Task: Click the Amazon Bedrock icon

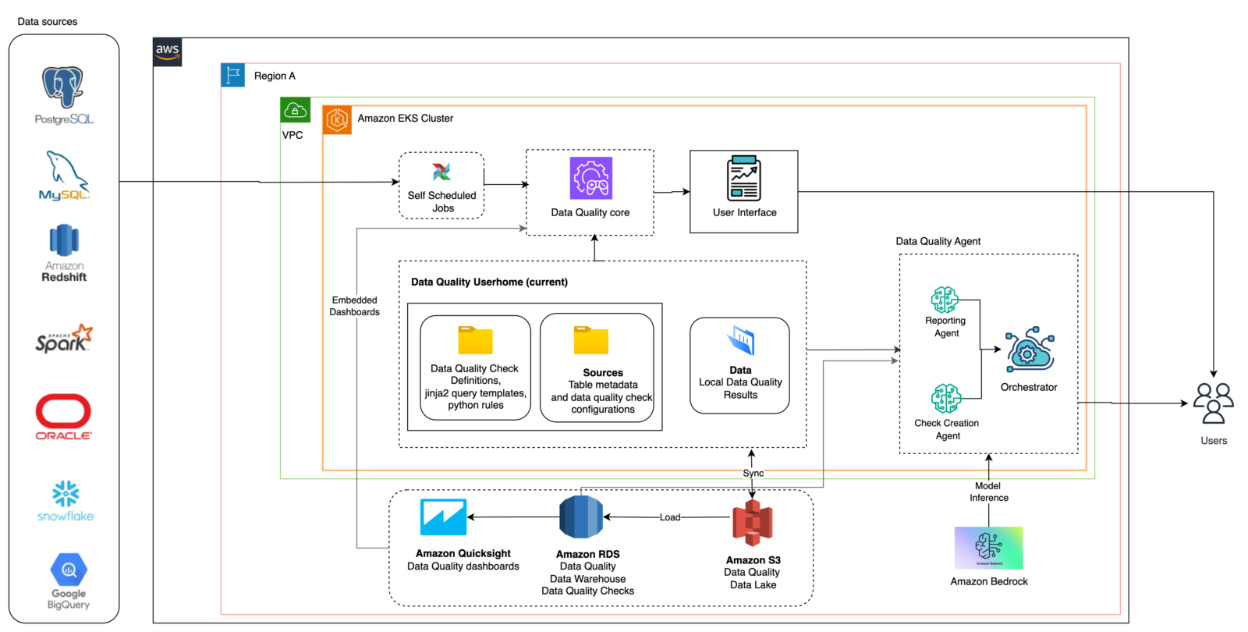Action: pos(988,548)
